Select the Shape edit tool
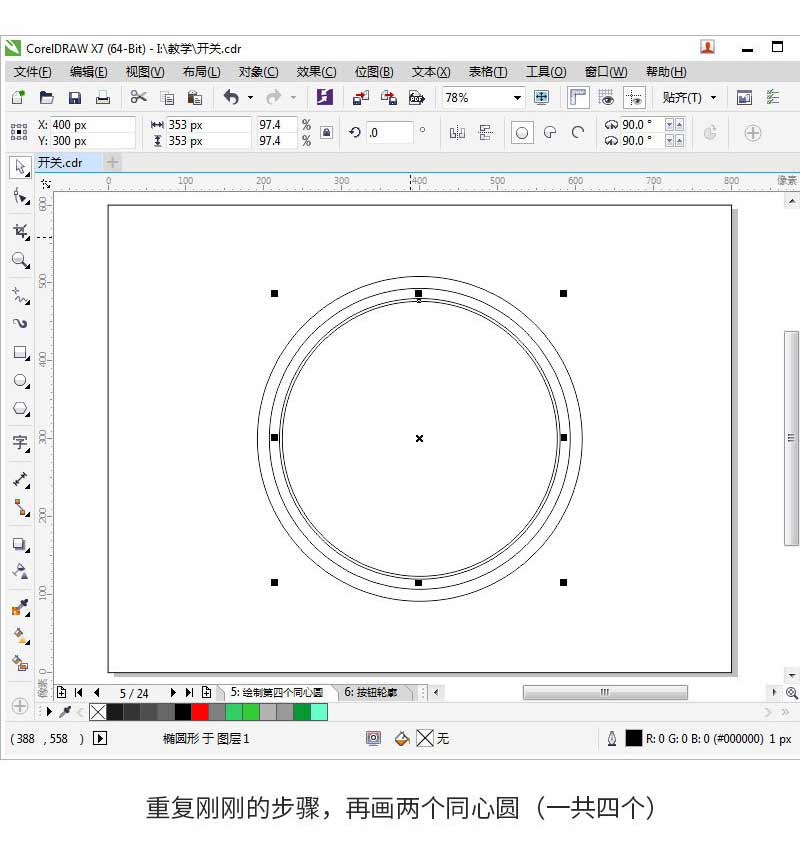800x849 pixels. point(21,196)
